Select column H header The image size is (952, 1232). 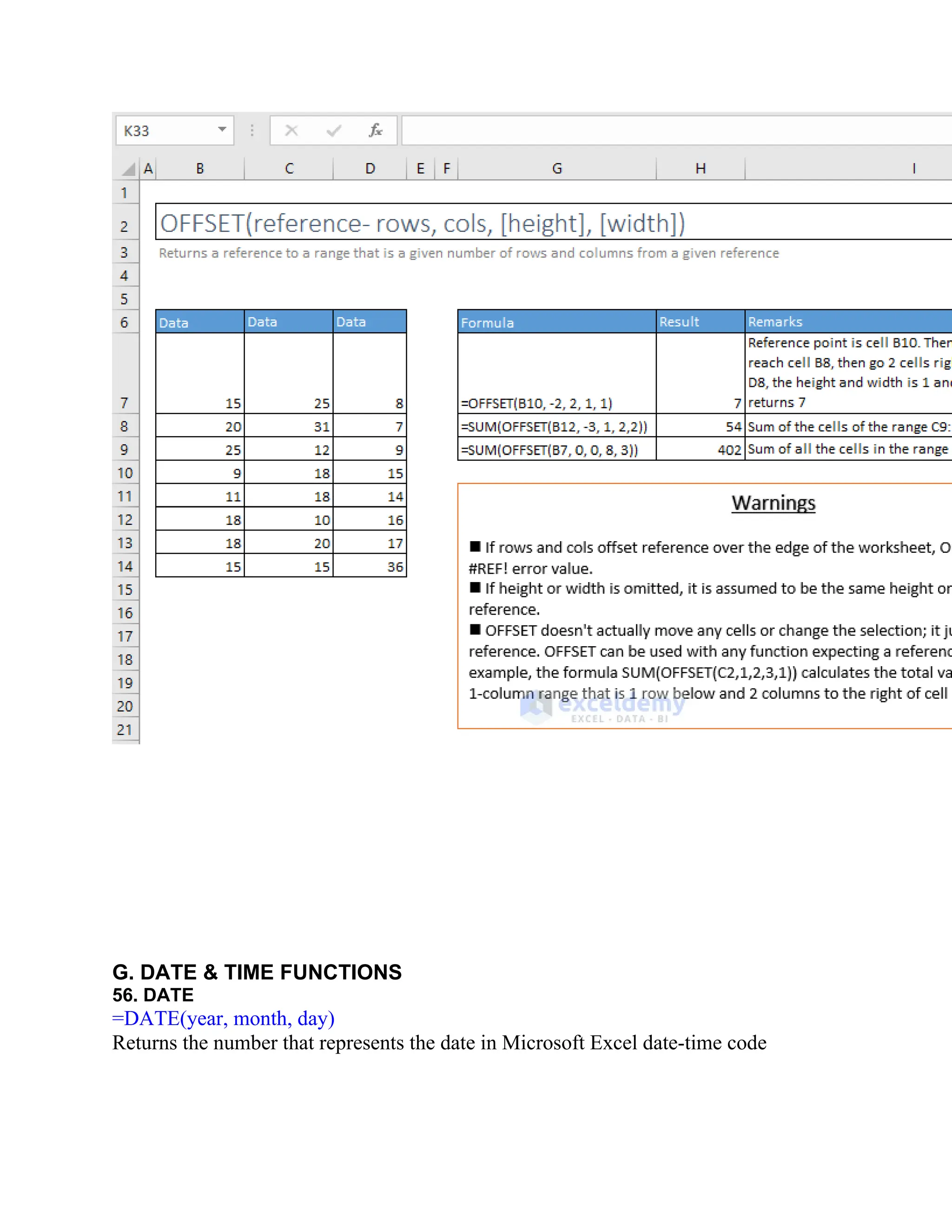[701, 169]
